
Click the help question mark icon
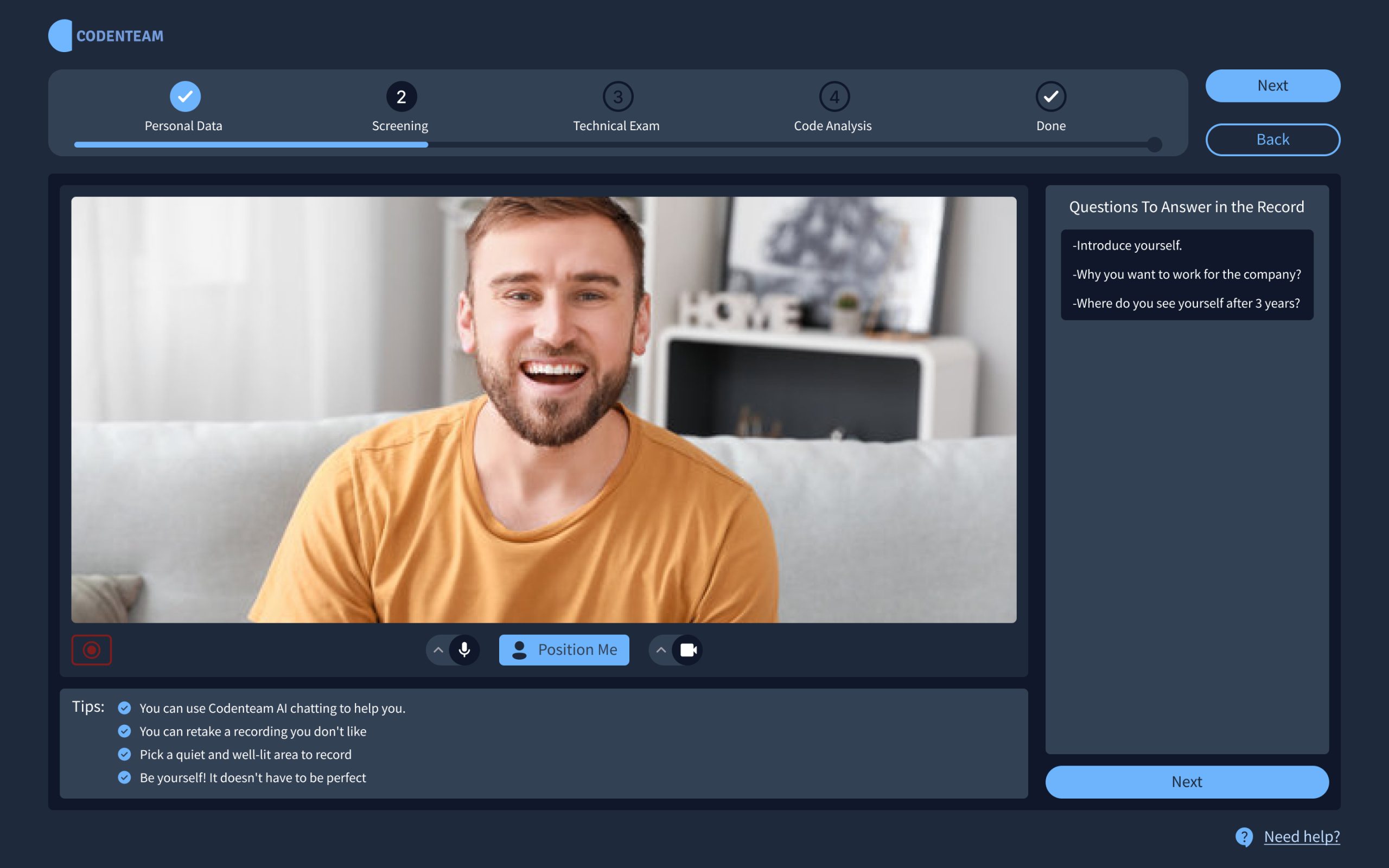pos(1244,837)
